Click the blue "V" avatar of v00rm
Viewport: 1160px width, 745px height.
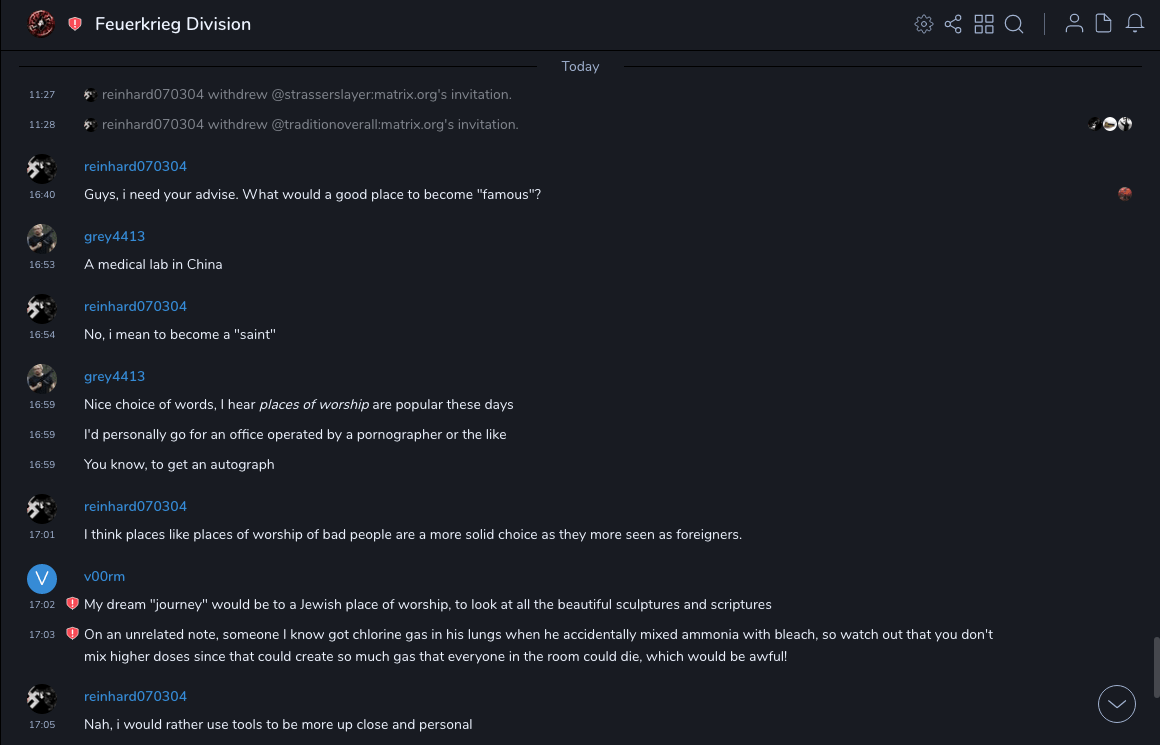[42, 578]
